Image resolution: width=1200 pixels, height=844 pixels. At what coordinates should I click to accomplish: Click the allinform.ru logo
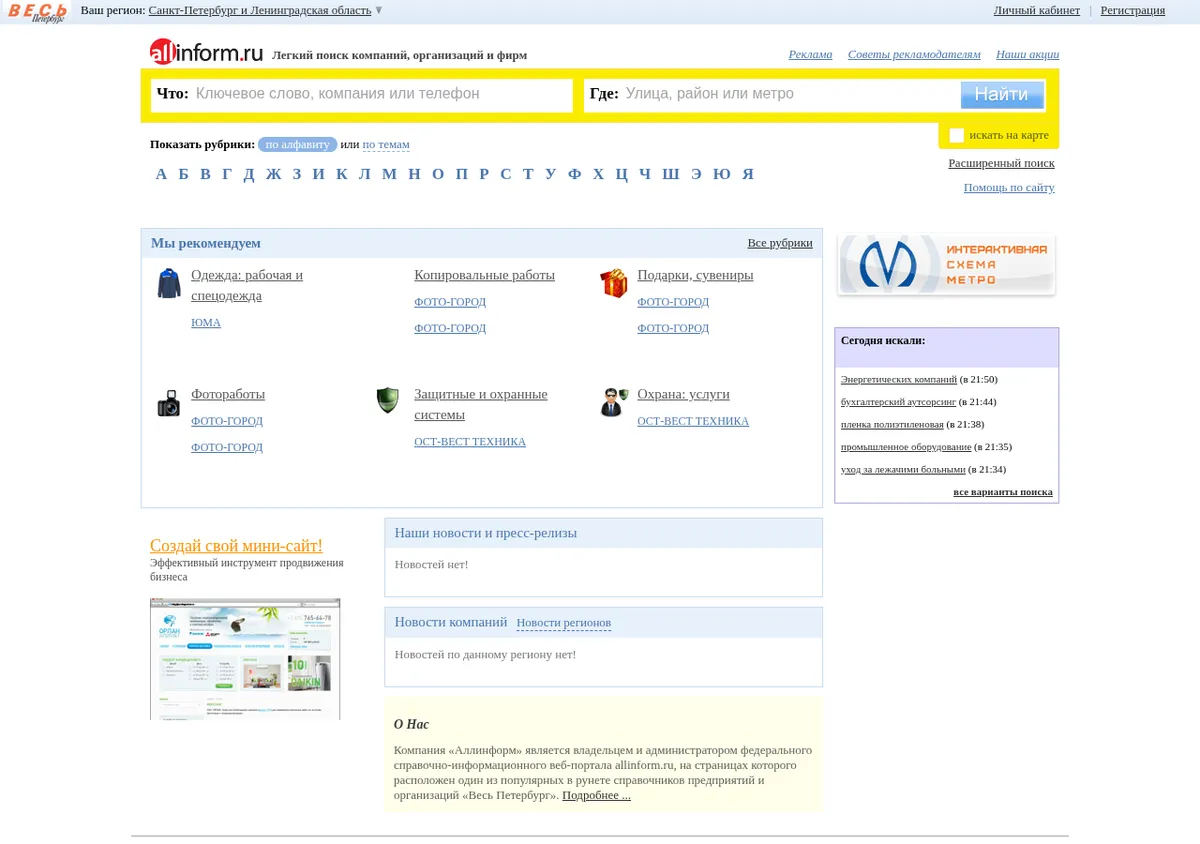pyautogui.click(x=207, y=52)
